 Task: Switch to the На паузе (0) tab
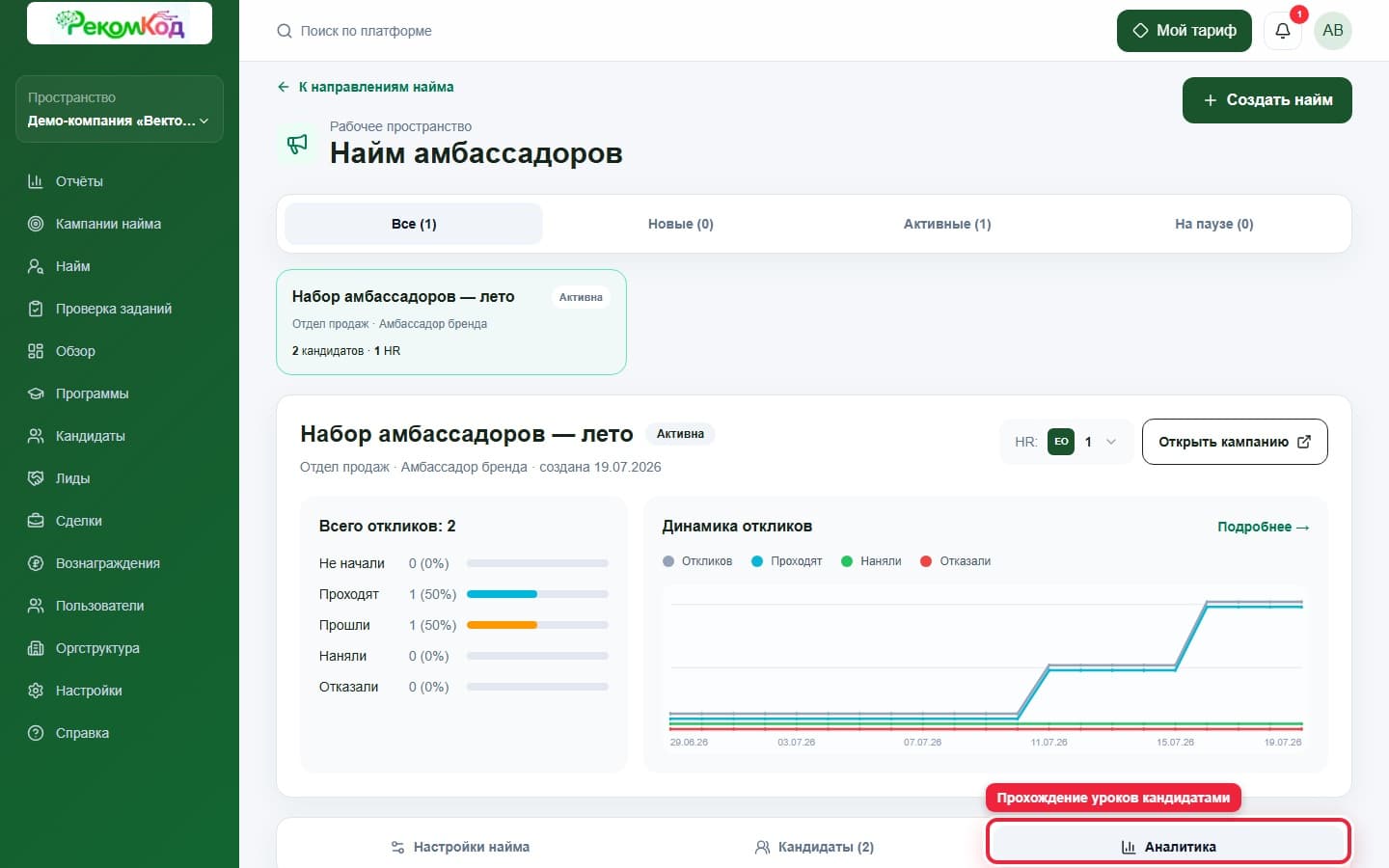pos(1214,224)
